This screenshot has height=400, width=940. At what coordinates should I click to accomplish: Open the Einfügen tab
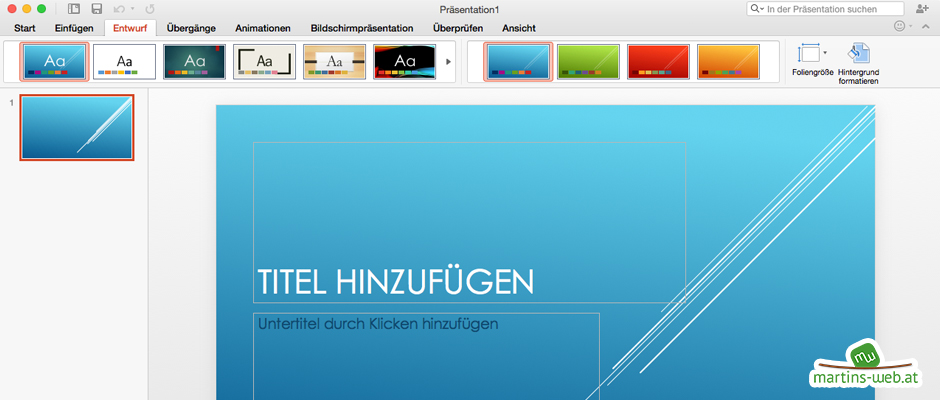coord(74,28)
